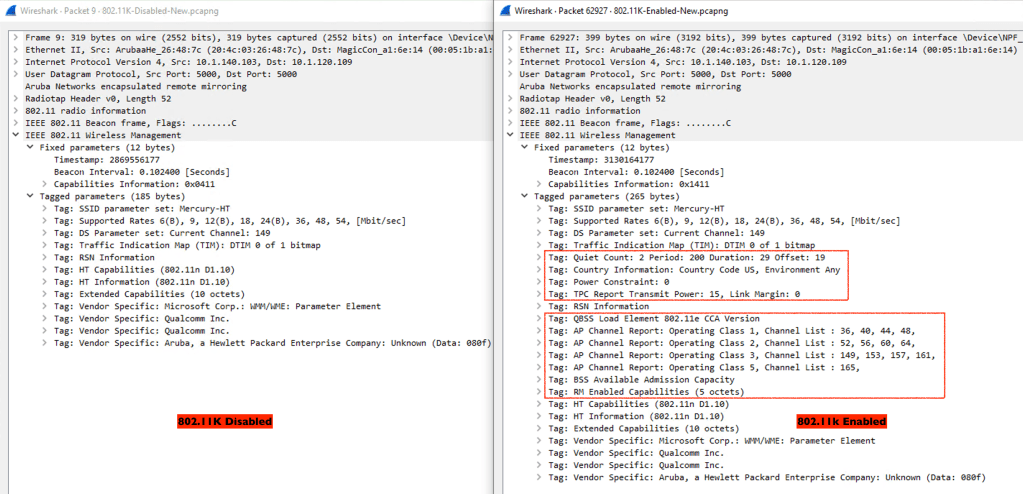The width and height of the screenshot is (1023, 494).
Task: Expand Capabilities Information: 0x0411 entry
Action: [x=44, y=184]
